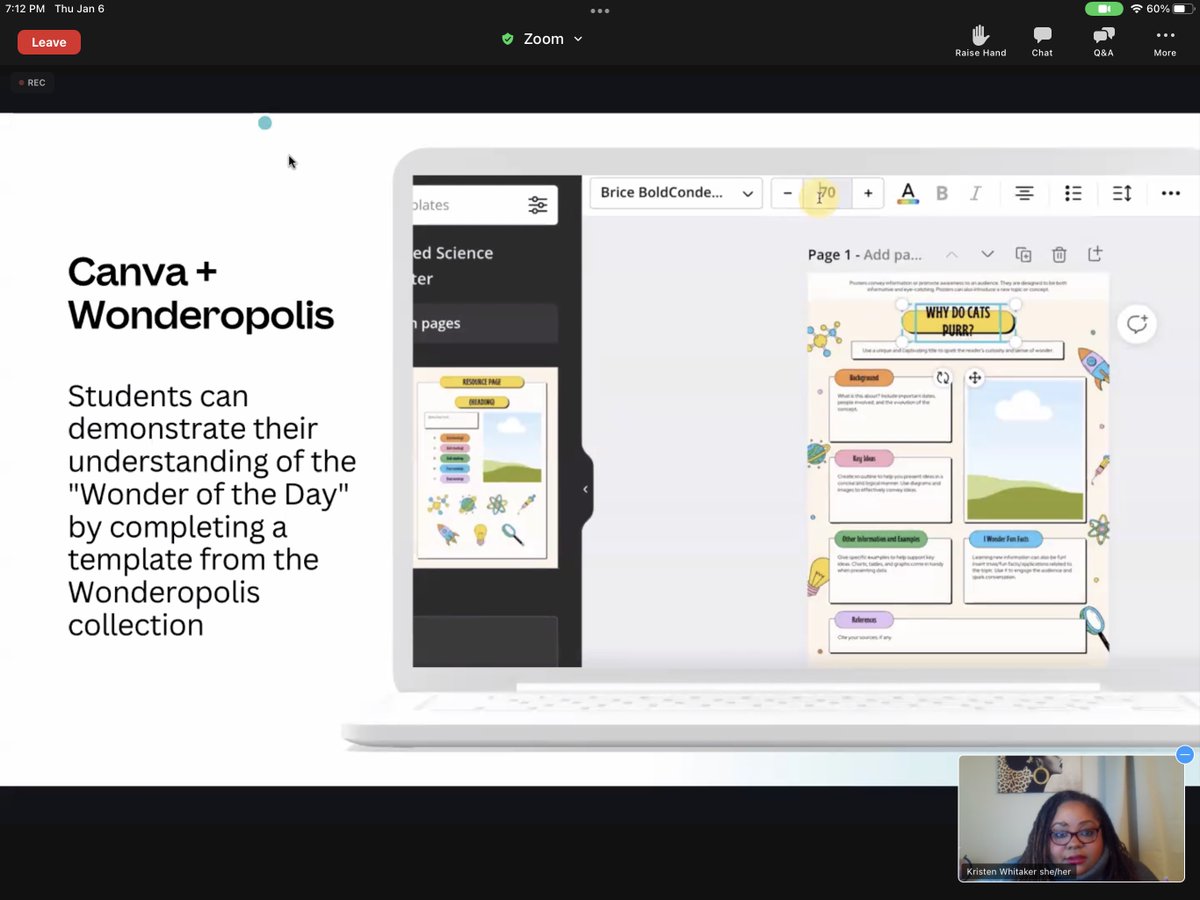Open line spacing options
The height and width of the screenshot is (900, 1200).
(x=1122, y=193)
